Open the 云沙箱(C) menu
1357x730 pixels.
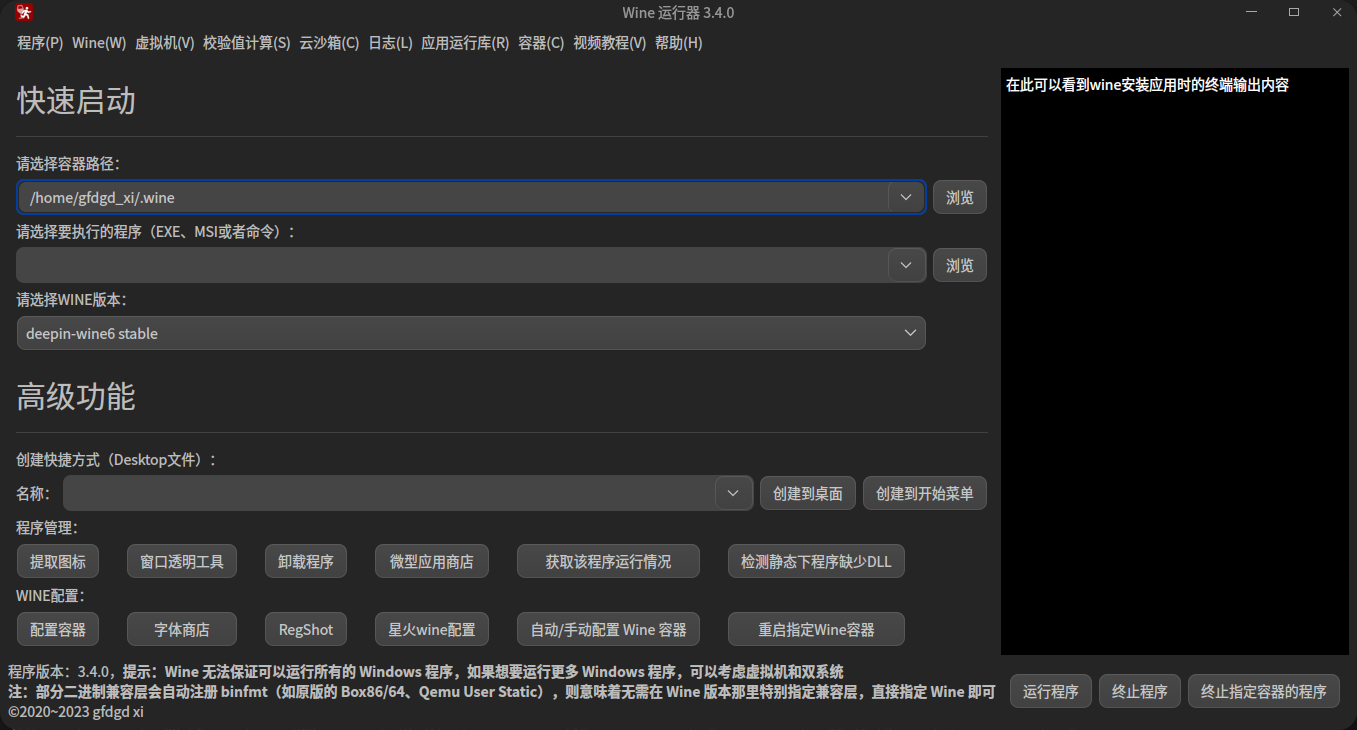click(x=329, y=43)
